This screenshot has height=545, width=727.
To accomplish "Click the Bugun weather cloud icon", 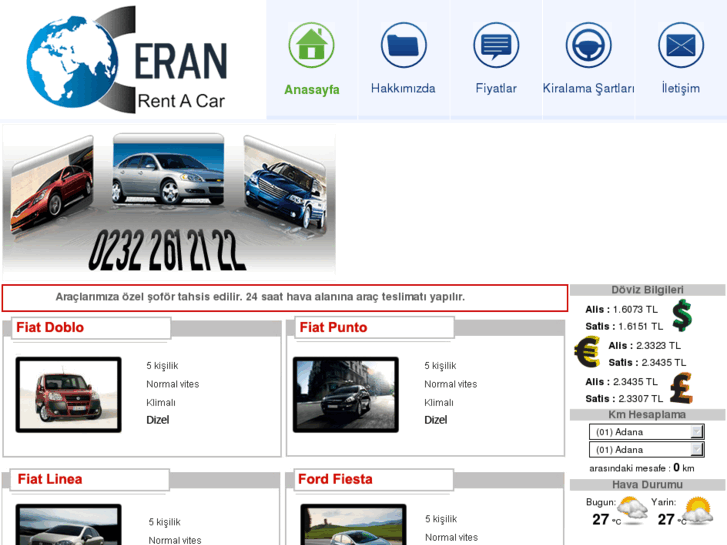I will [632, 510].
